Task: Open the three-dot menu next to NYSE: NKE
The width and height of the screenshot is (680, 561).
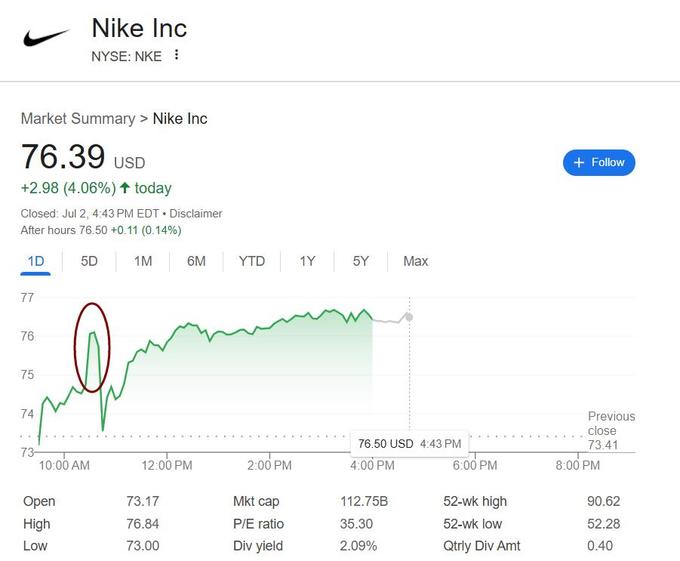Action: (177, 55)
